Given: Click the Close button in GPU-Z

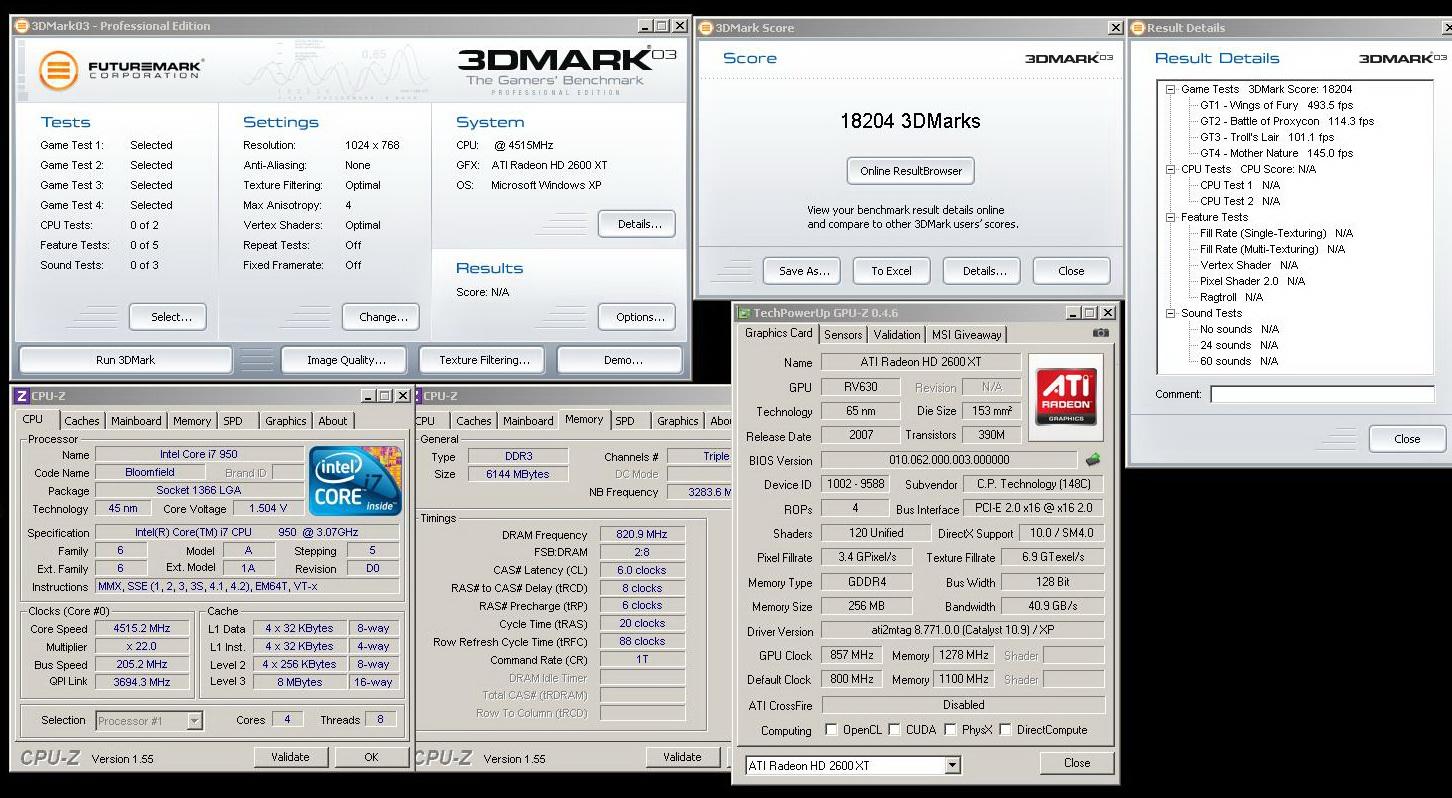Looking at the screenshot, I should [1077, 763].
